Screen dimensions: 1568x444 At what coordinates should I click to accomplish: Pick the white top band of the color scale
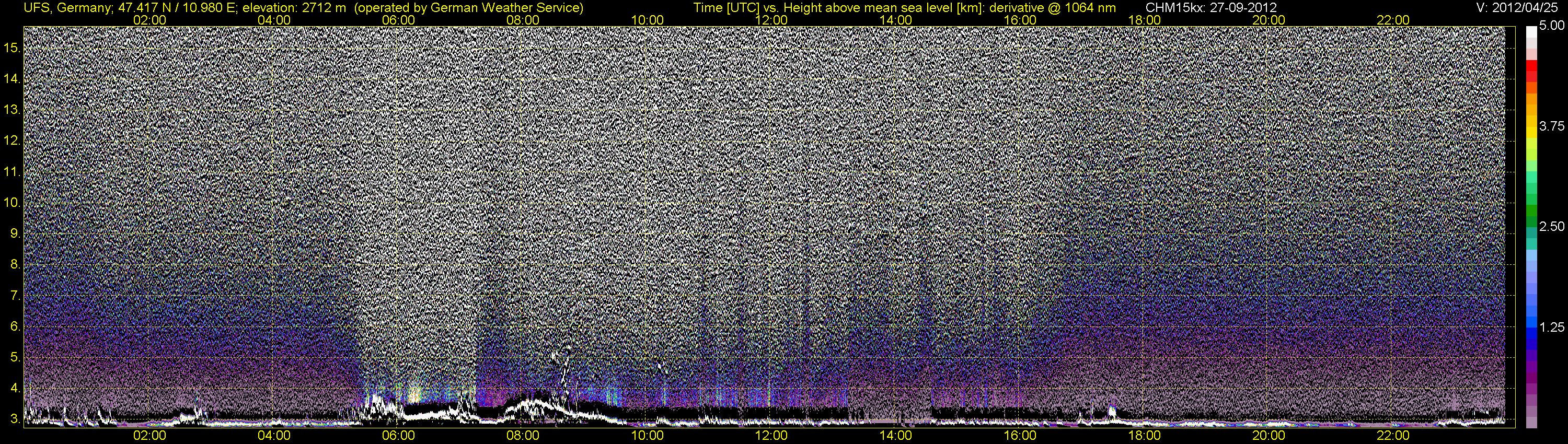click(1531, 32)
